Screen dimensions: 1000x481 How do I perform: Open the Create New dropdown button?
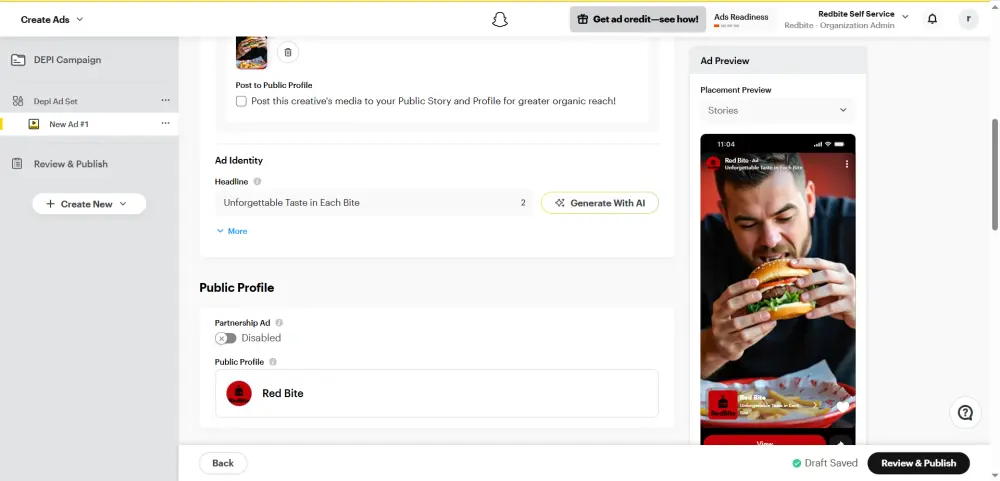tap(89, 204)
